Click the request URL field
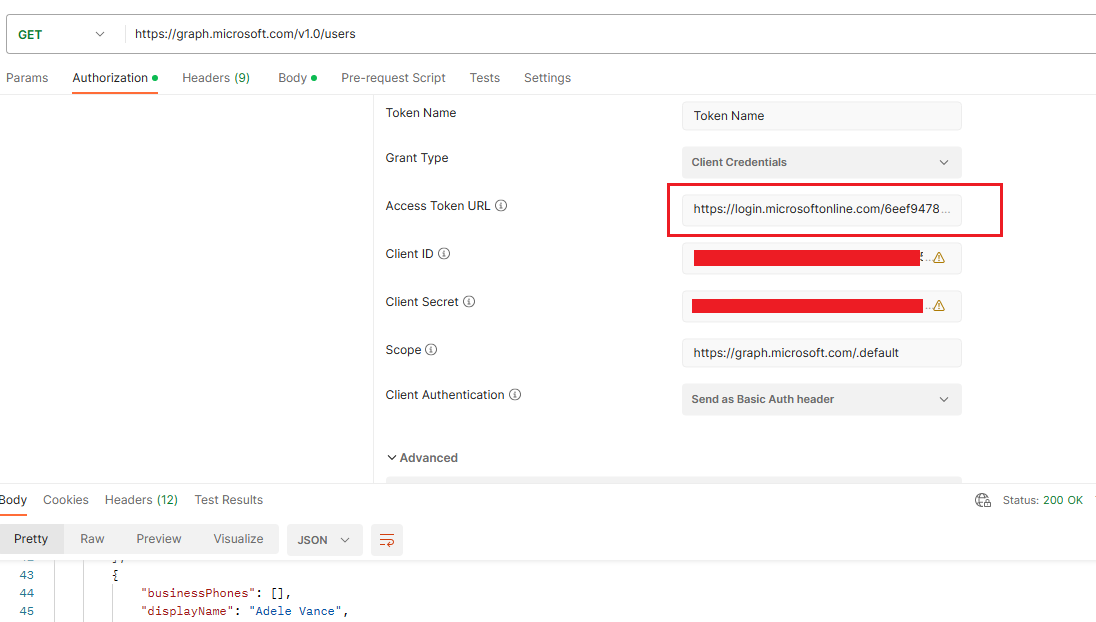The width and height of the screenshot is (1096, 622). [608, 34]
